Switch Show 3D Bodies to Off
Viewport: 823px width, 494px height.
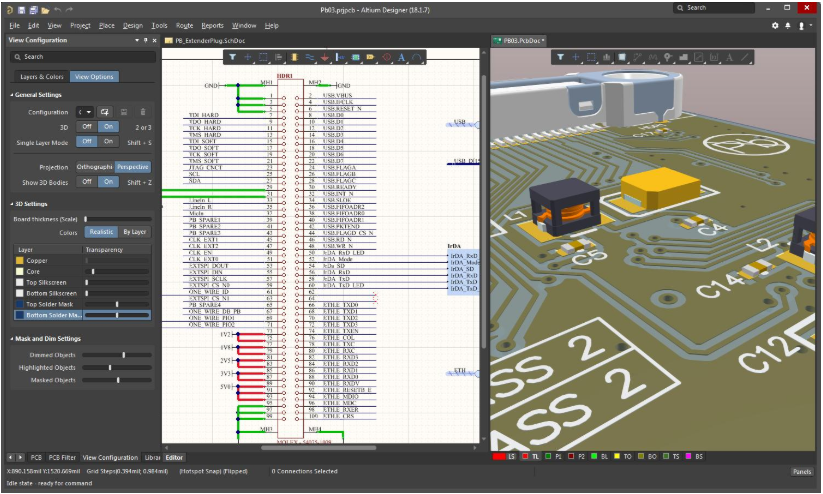(87, 182)
